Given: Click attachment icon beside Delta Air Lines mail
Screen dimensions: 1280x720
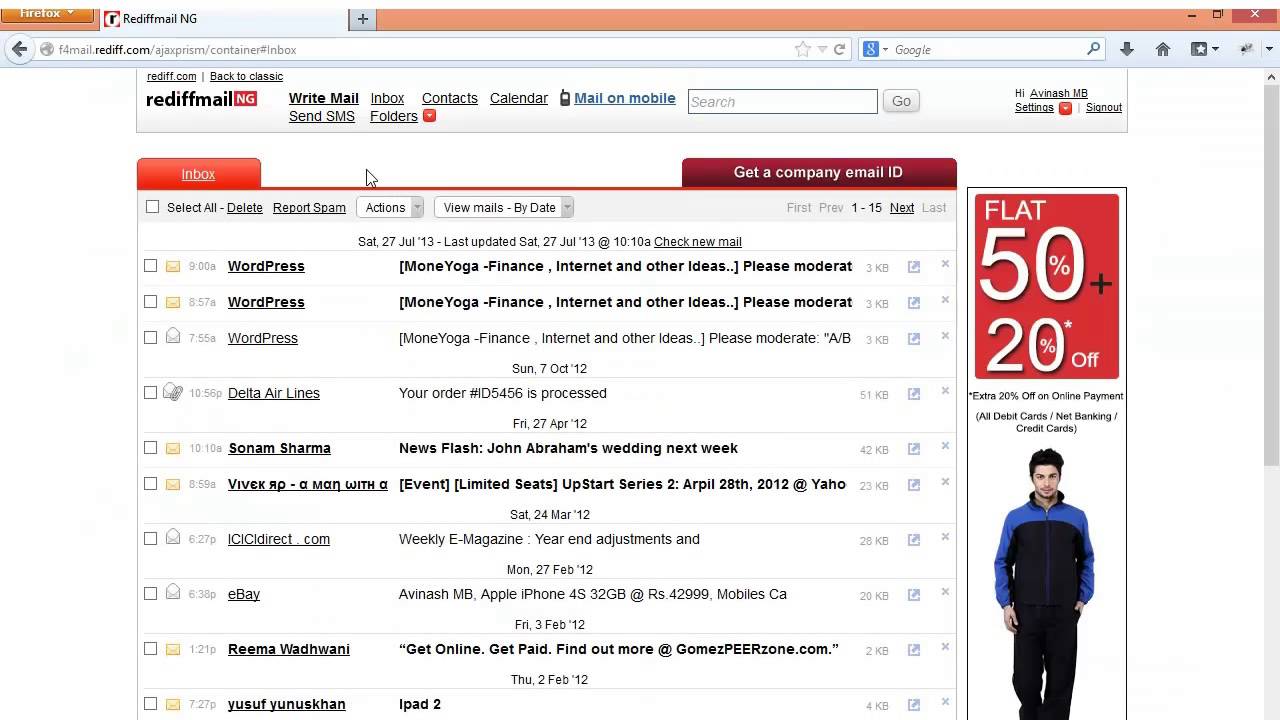Looking at the screenshot, I should click(173, 392).
